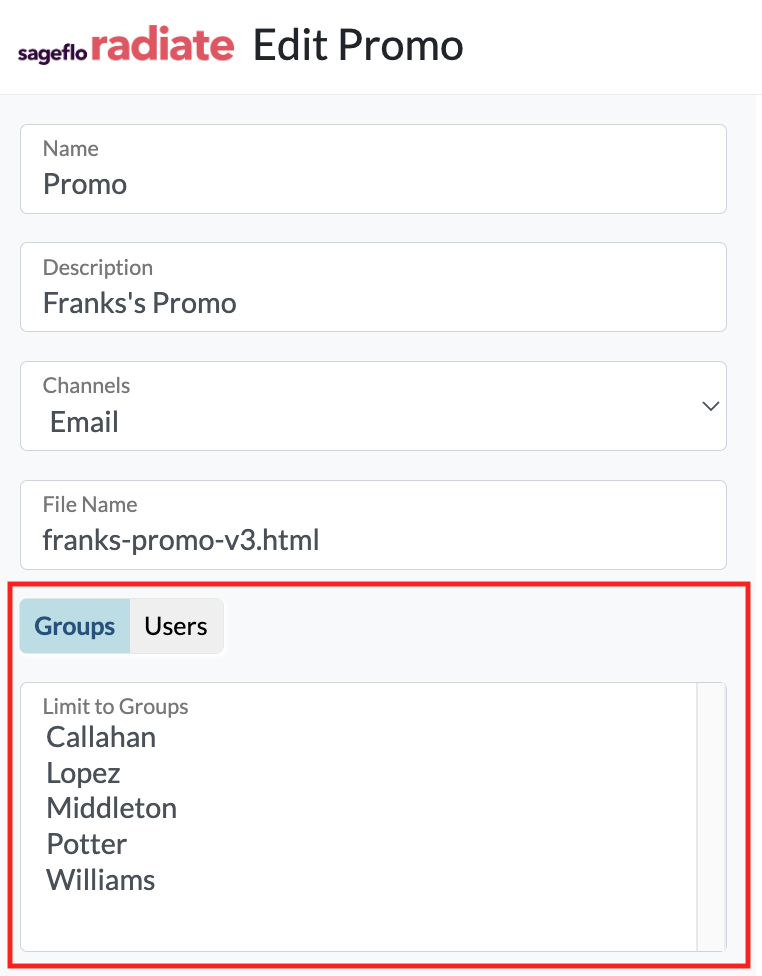Click the sageflo radiate logo

(126, 45)
